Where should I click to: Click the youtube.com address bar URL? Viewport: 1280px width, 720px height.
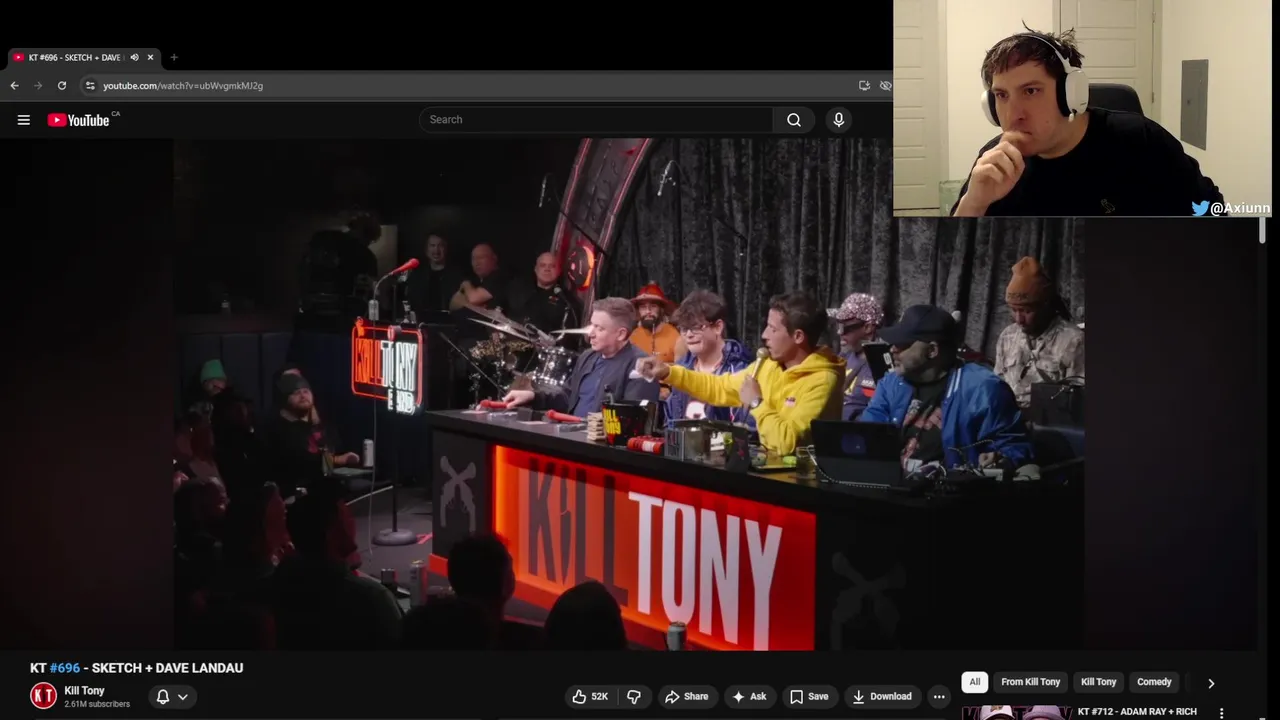pyautogui.click(x=183, y=86)
